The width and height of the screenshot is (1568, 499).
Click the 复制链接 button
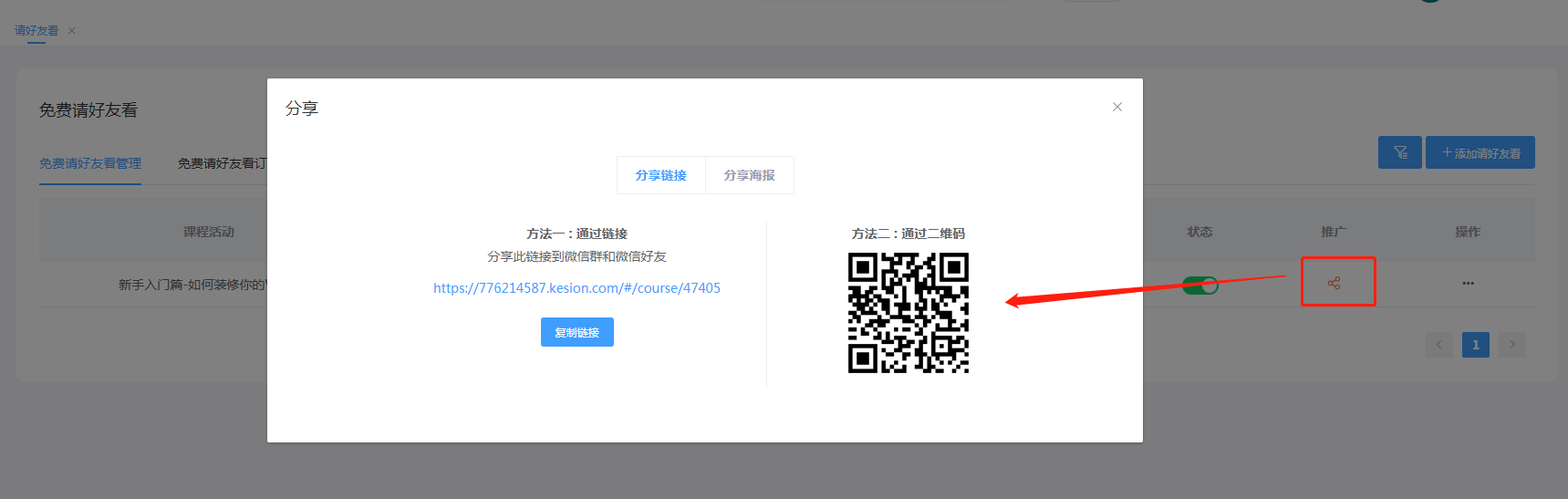point(577,332)
